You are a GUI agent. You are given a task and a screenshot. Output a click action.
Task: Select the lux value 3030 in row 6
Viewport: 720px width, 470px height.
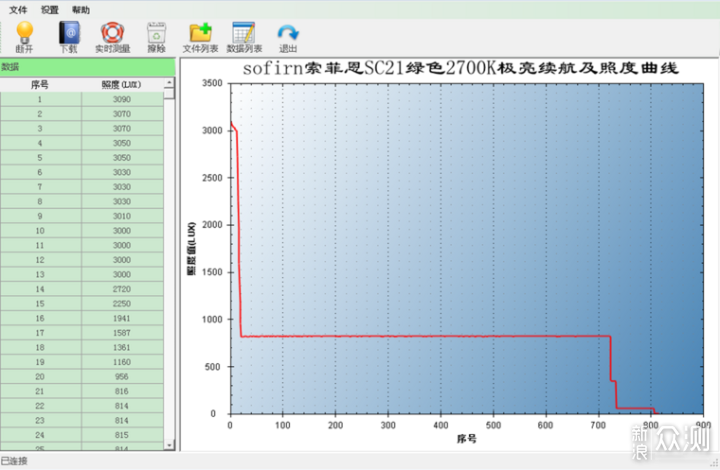pyautogui.click(x=122, y=172)
